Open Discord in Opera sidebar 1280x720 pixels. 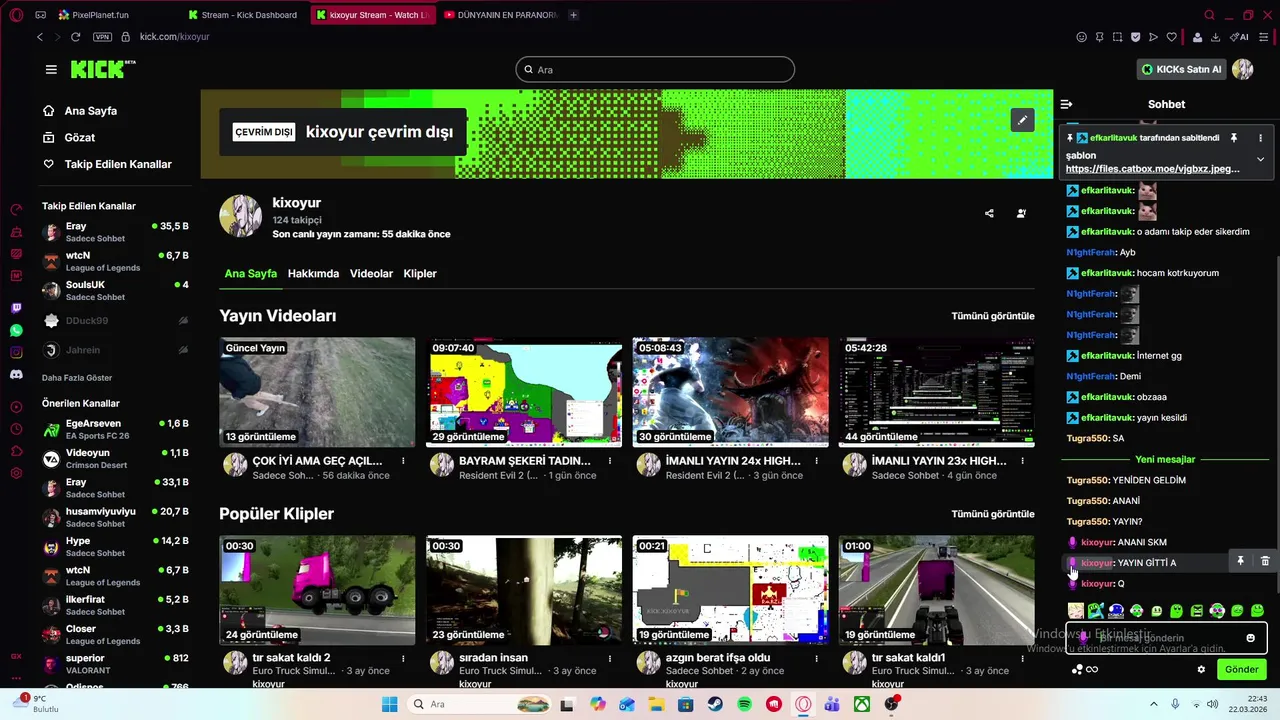pos(16,374)
